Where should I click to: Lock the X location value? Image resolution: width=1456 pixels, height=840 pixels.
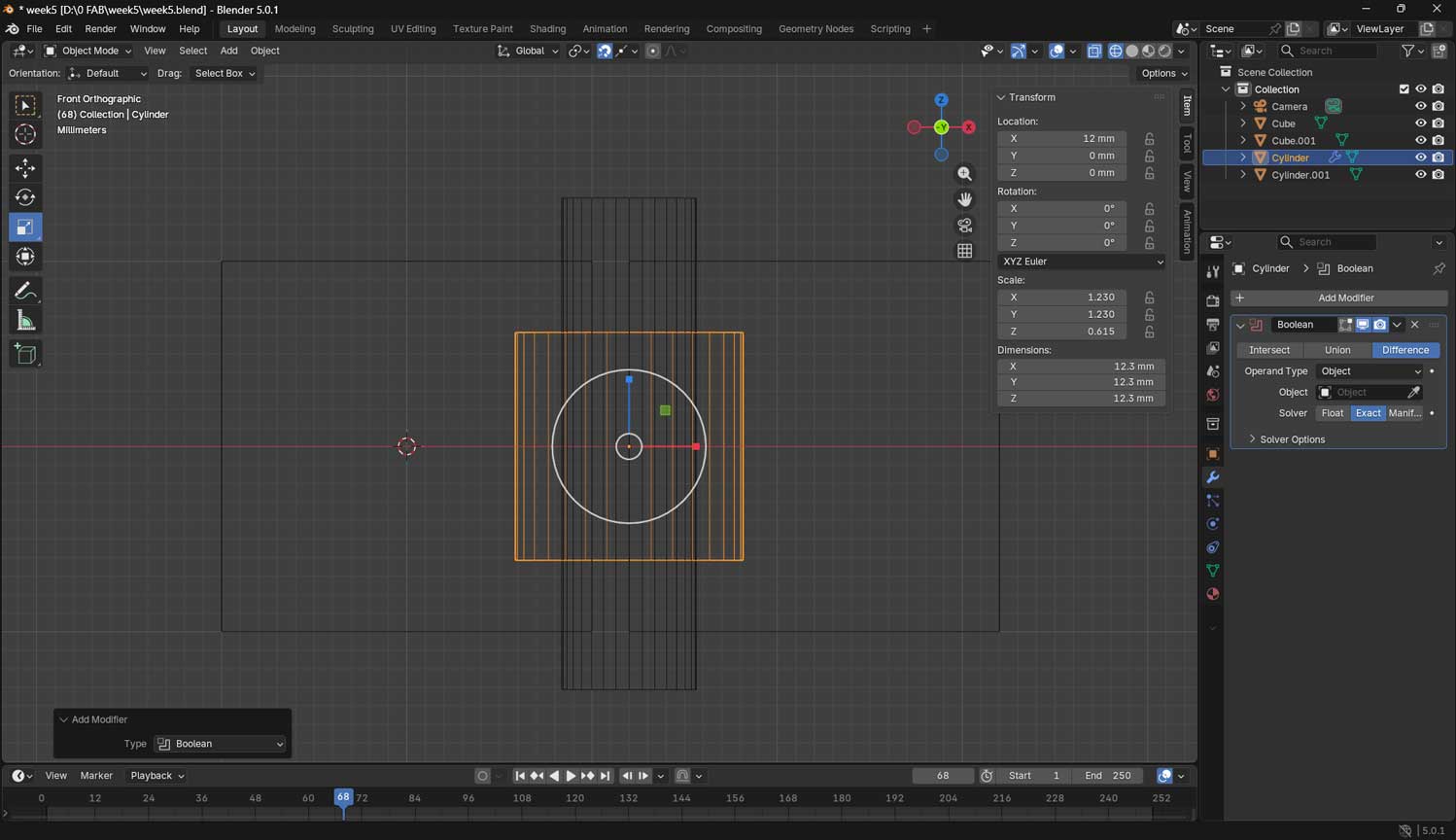coord(1149,139)
